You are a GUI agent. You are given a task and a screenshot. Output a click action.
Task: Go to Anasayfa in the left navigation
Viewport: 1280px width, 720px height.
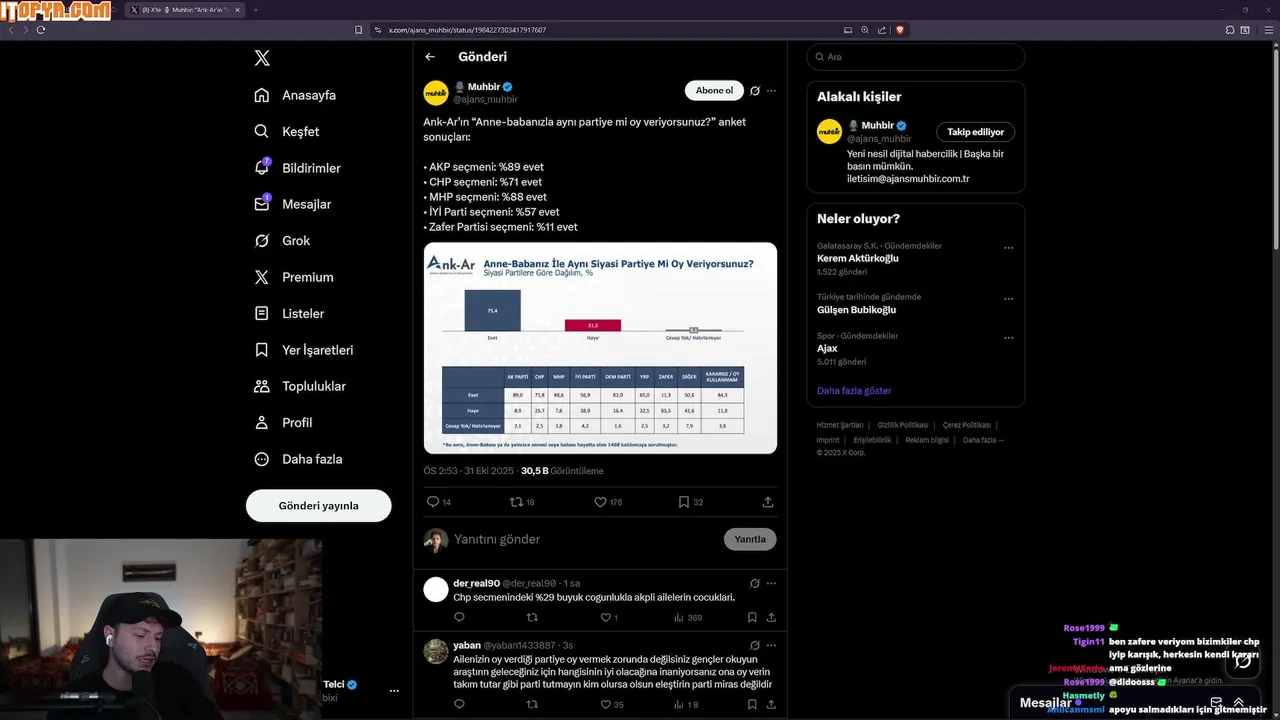(x=295, y=95)
